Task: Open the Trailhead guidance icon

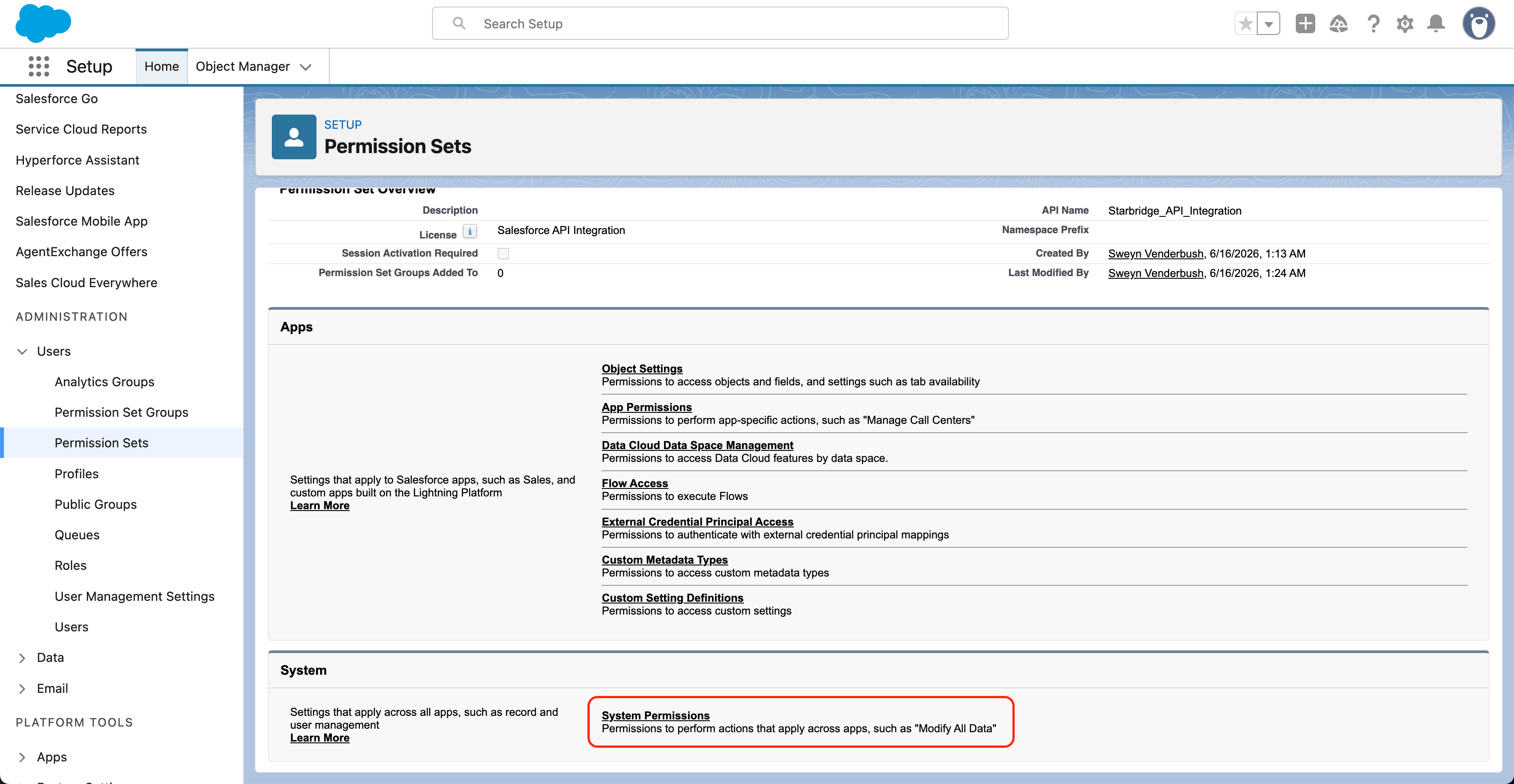Action: [x=1339, y=23]
